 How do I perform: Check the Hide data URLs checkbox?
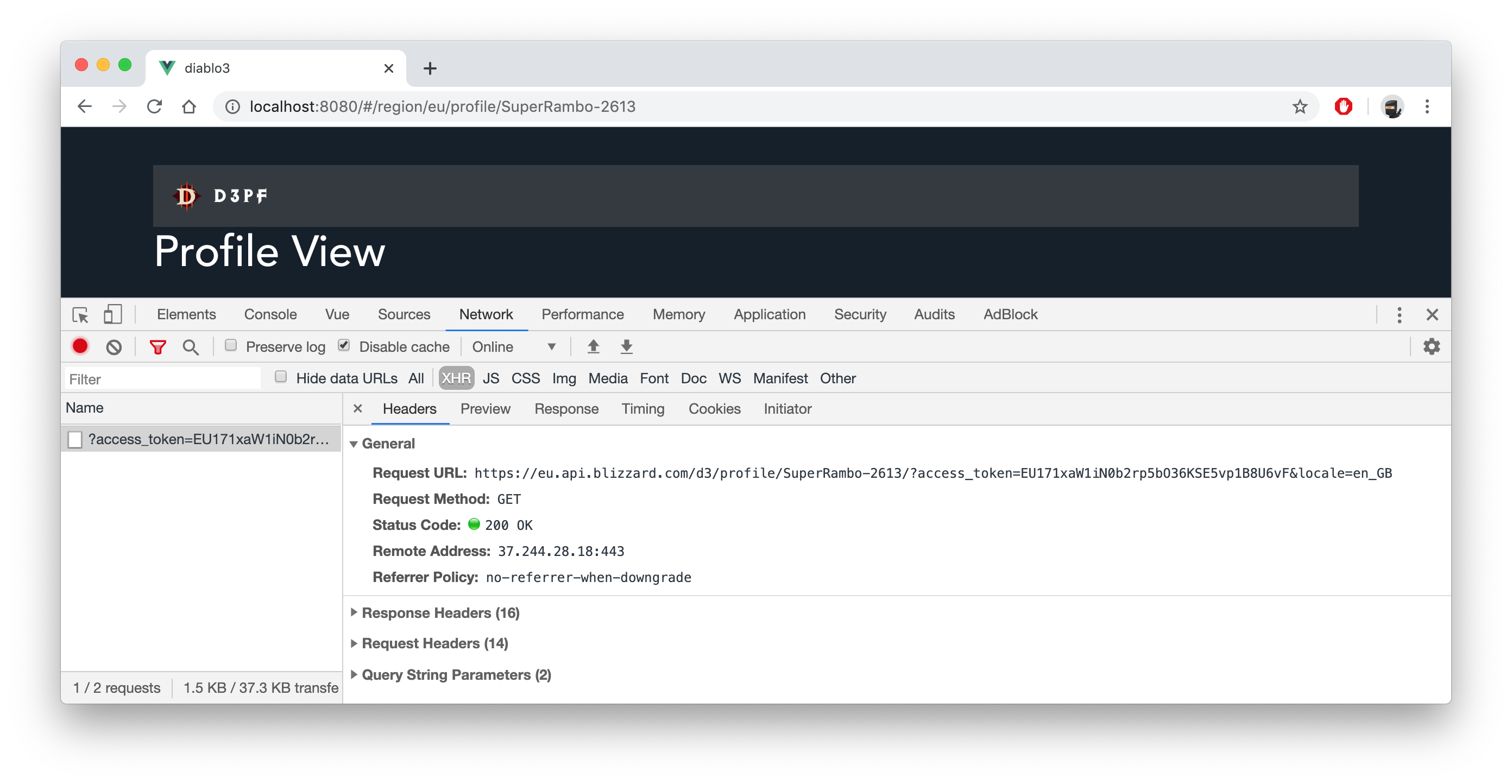pyautogui.click(x=281, y=377)
